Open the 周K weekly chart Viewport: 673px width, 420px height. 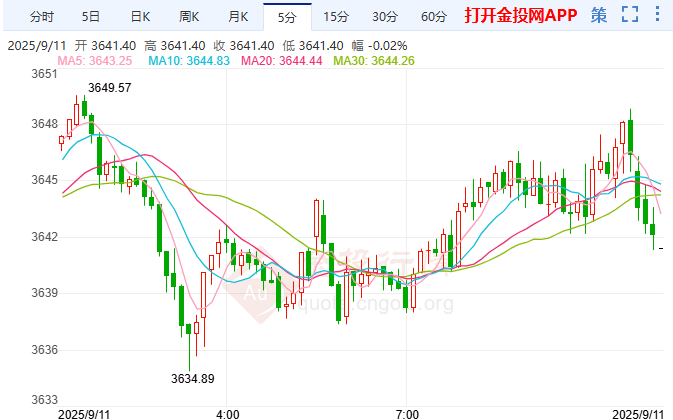(189, 16)
